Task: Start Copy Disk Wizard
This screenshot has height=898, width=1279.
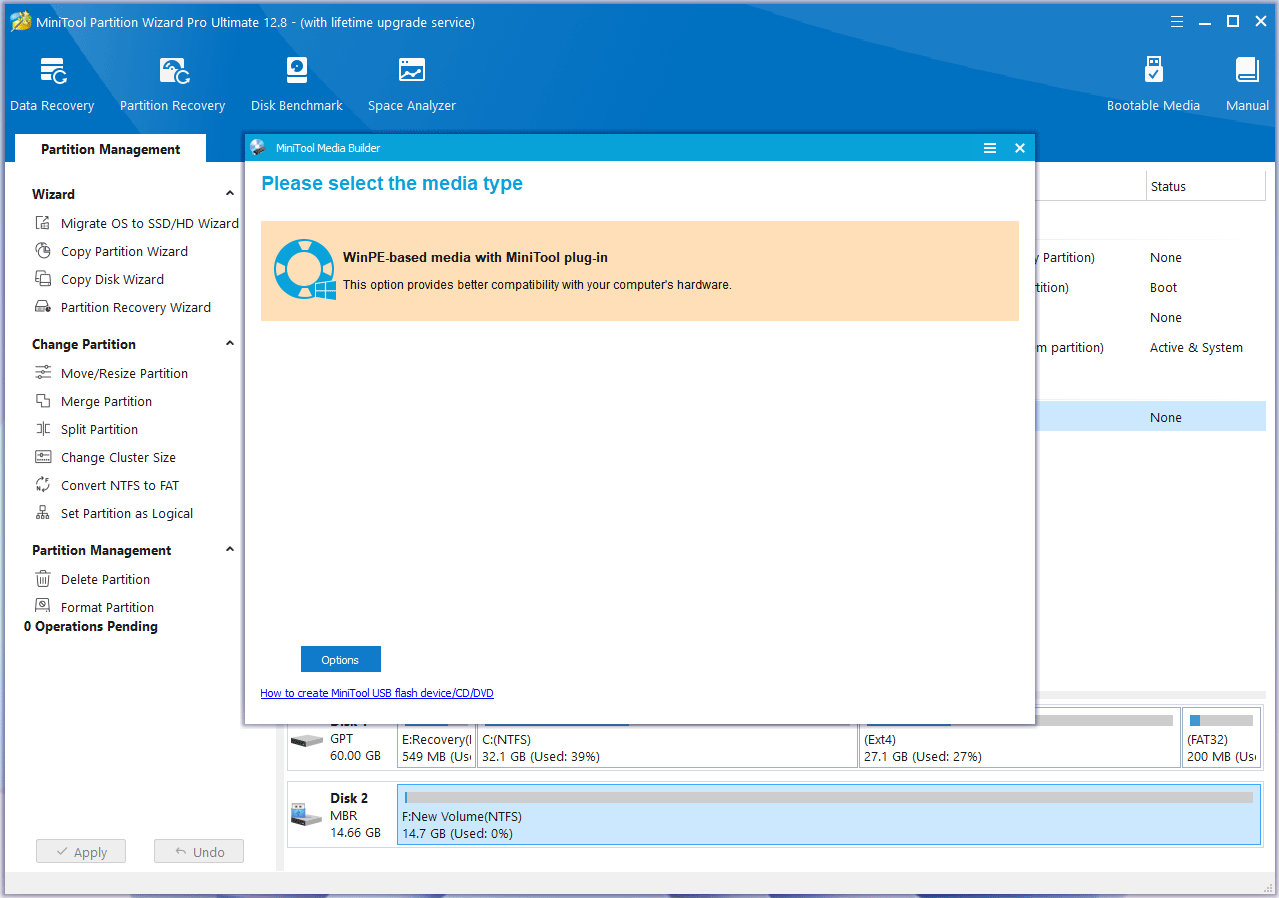Action: click(99, 279)
